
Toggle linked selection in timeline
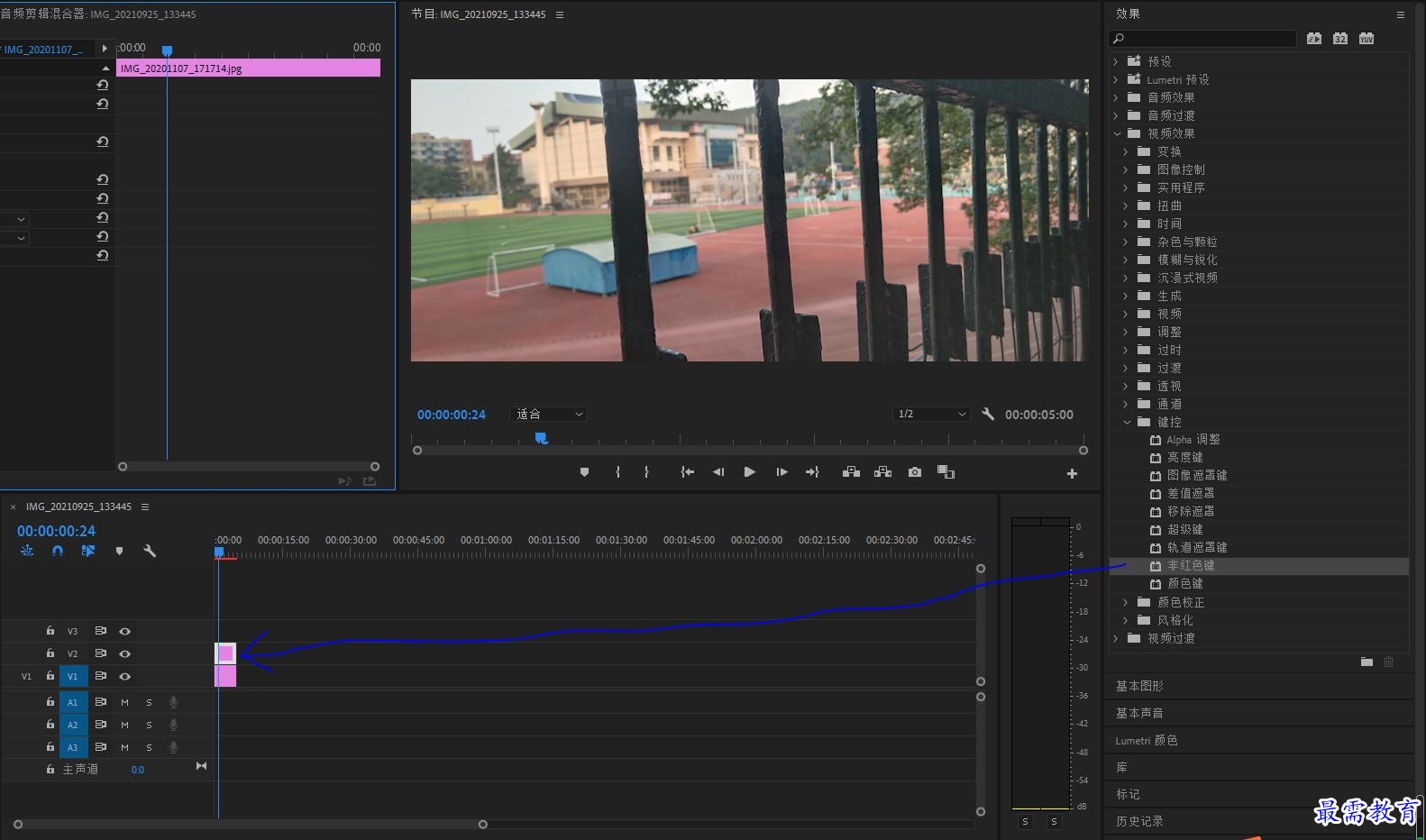tap(88, 551)
